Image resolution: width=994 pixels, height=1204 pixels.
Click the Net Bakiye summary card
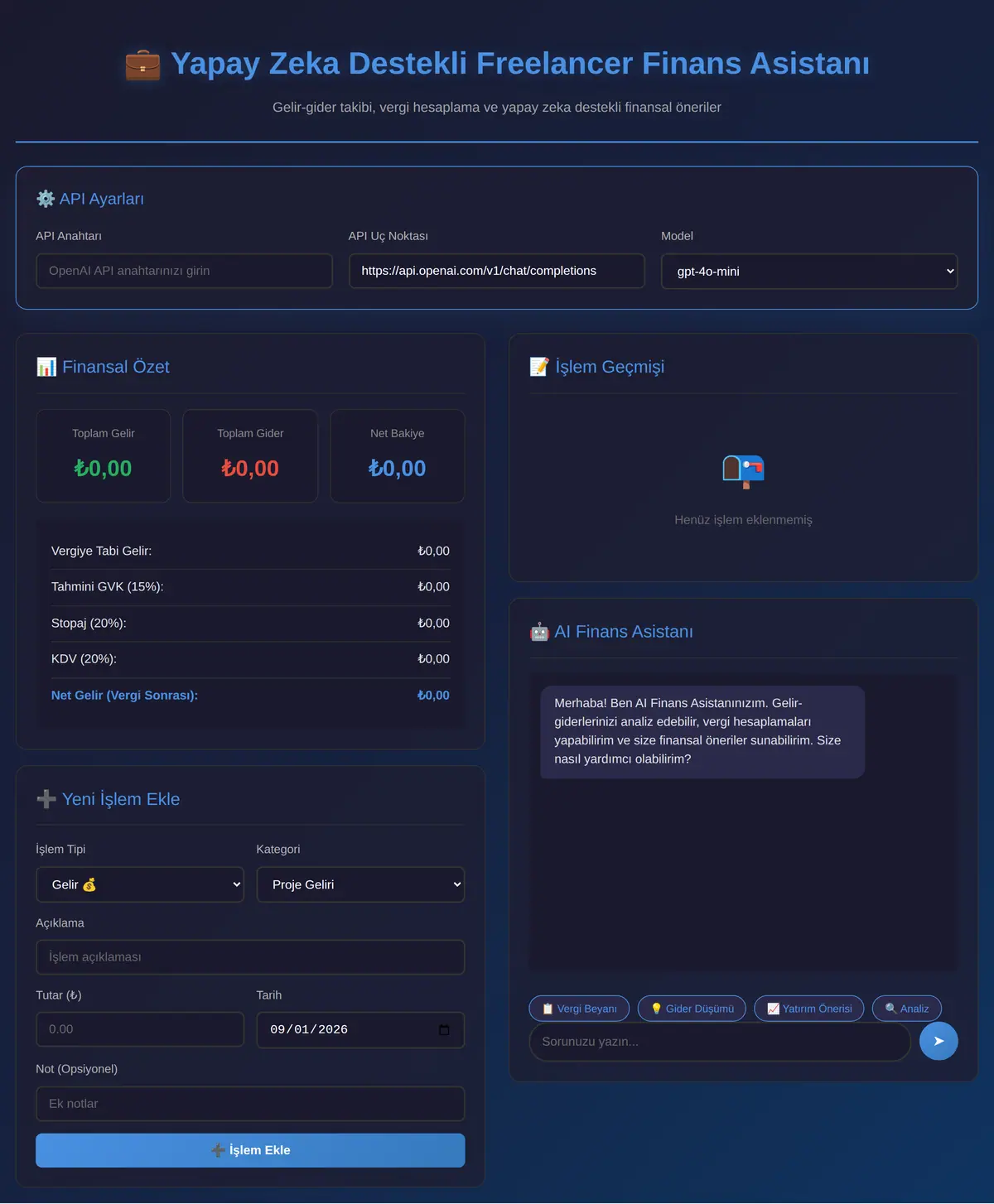click(398, 456)
